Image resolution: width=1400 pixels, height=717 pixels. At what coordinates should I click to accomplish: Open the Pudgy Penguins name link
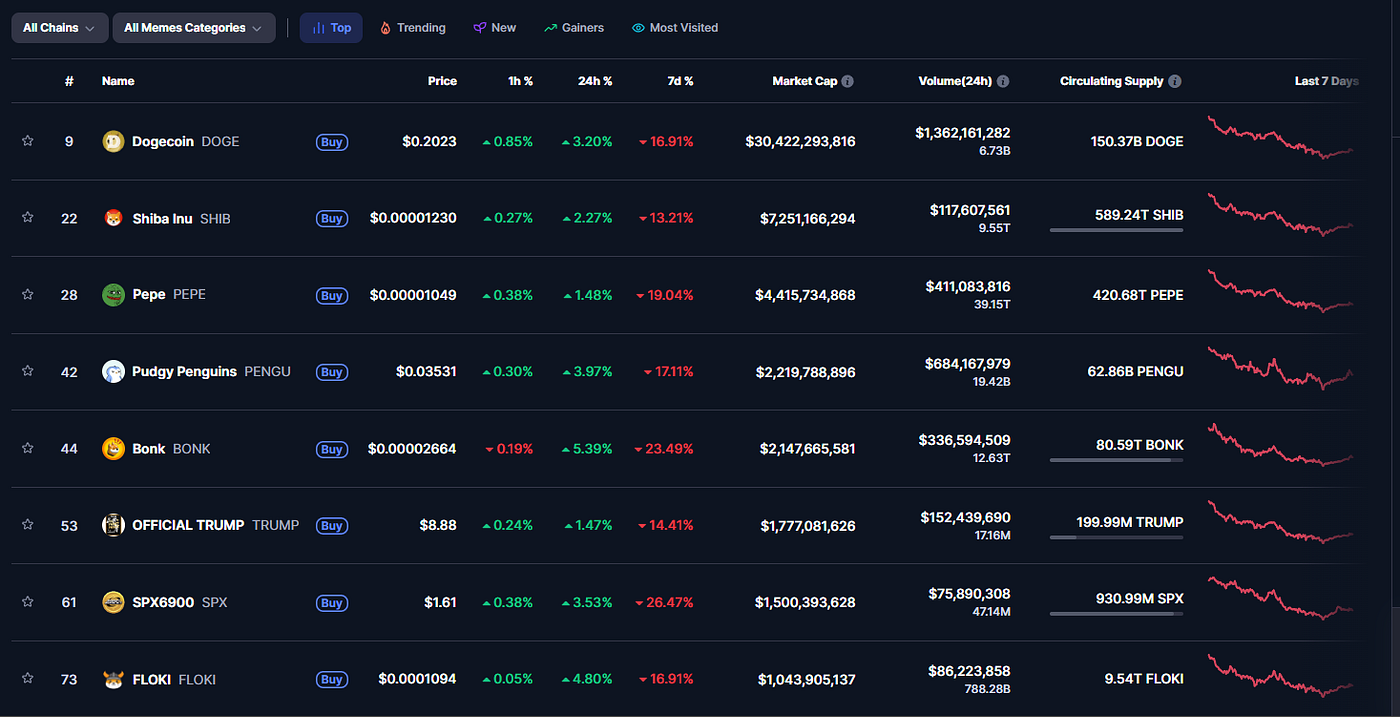(x=184, y=371)
